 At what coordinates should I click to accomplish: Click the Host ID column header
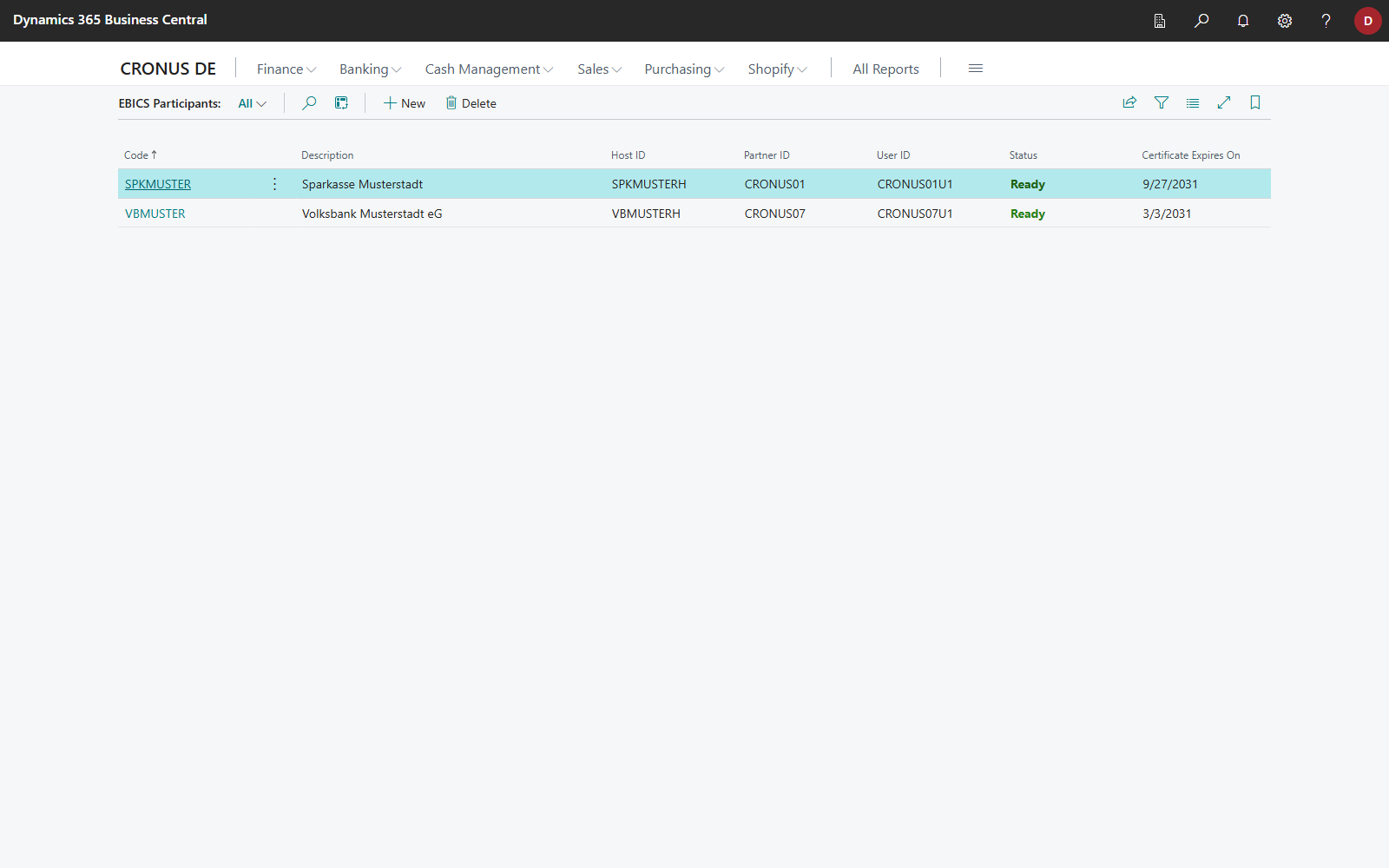pos(629,155)
